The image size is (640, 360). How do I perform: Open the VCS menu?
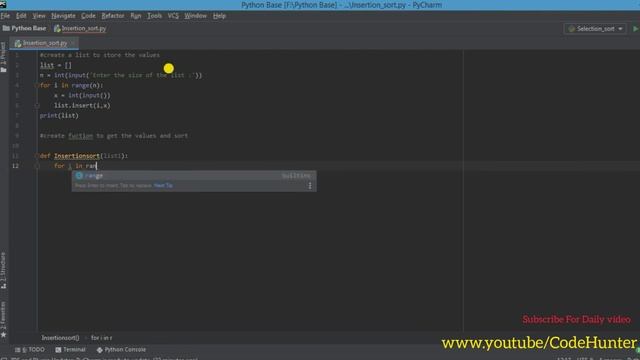point(173,16)
